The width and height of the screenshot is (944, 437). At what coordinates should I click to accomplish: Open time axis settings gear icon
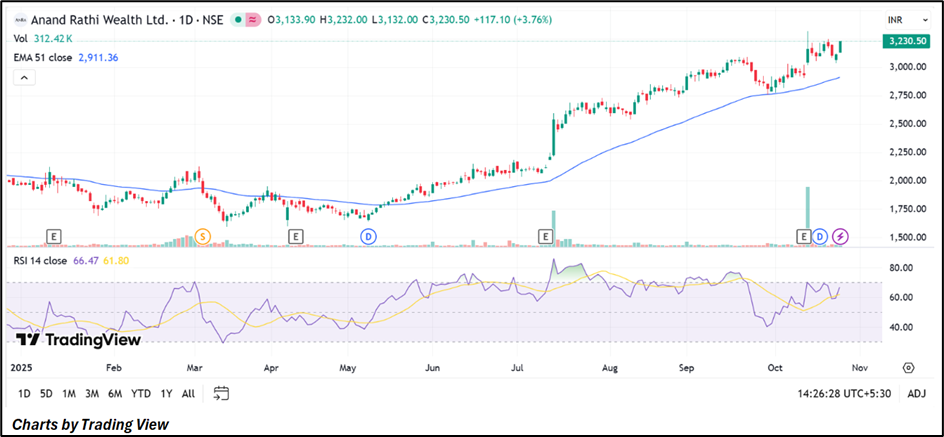click(x=908, y=368)
